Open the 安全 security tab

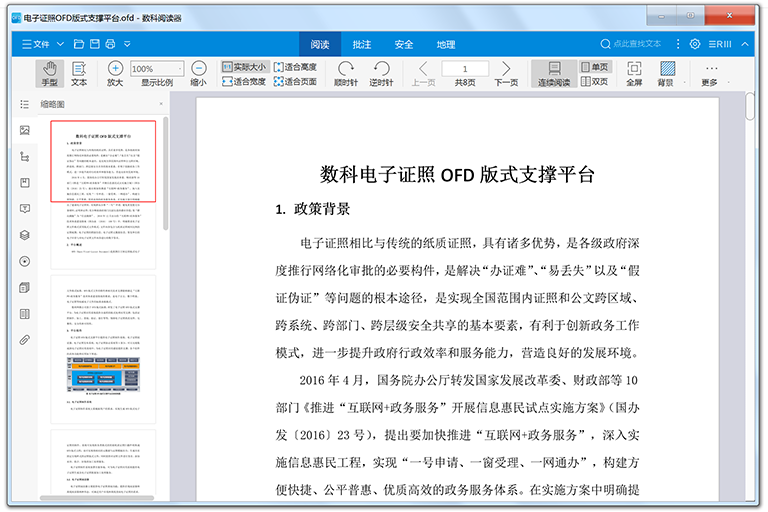[404, 44]
